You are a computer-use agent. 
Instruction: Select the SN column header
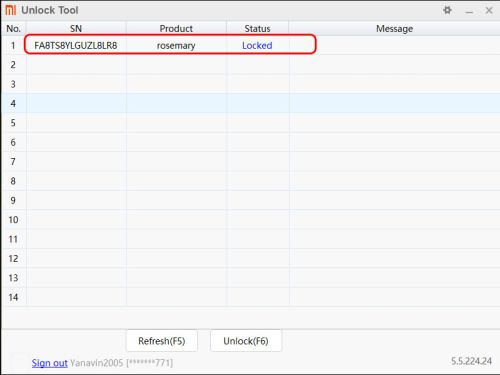click(x=76, y=29)
